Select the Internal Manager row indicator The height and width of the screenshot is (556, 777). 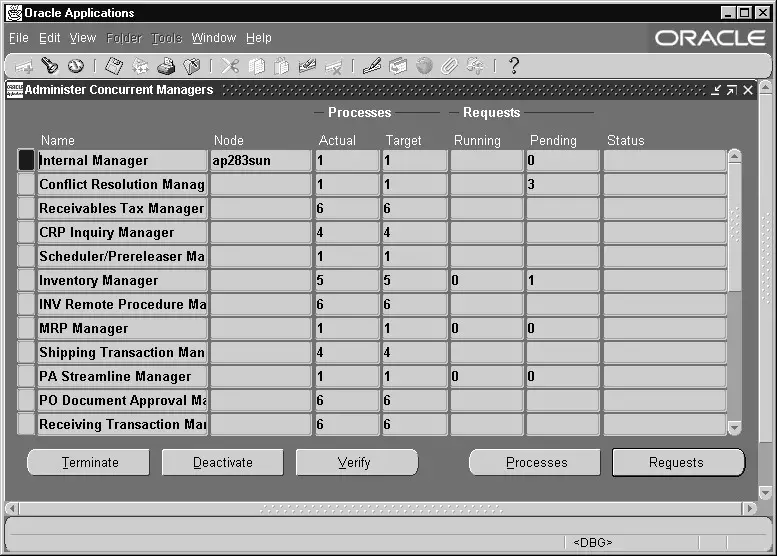tap(26, 161)
